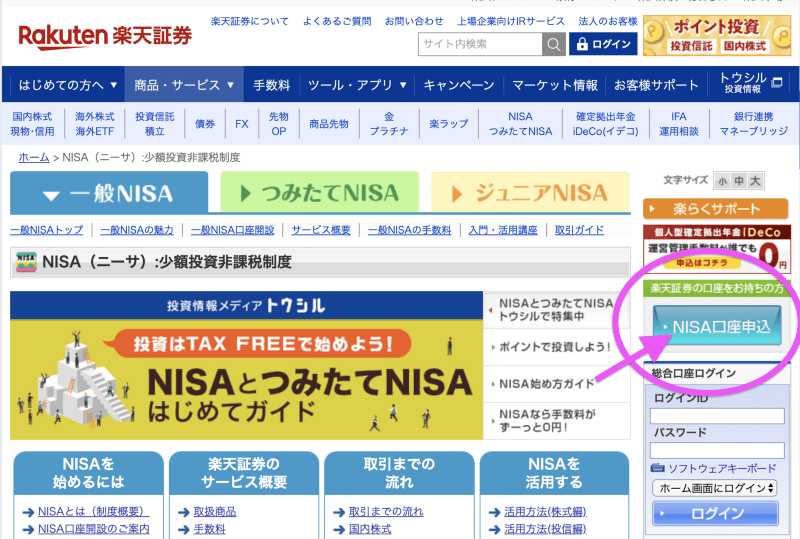Set text size to 中
The image size is (800, 539).
(739, 181)
